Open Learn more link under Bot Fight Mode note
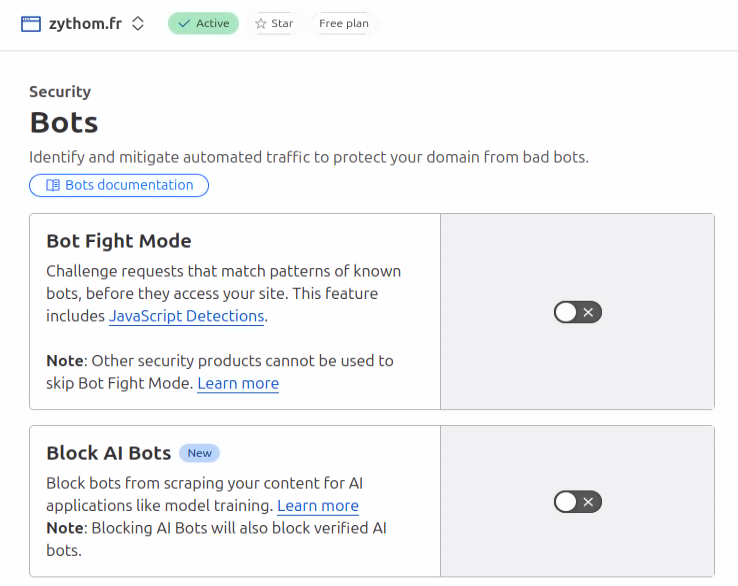The image size is (738, 586). pos(238,383)
